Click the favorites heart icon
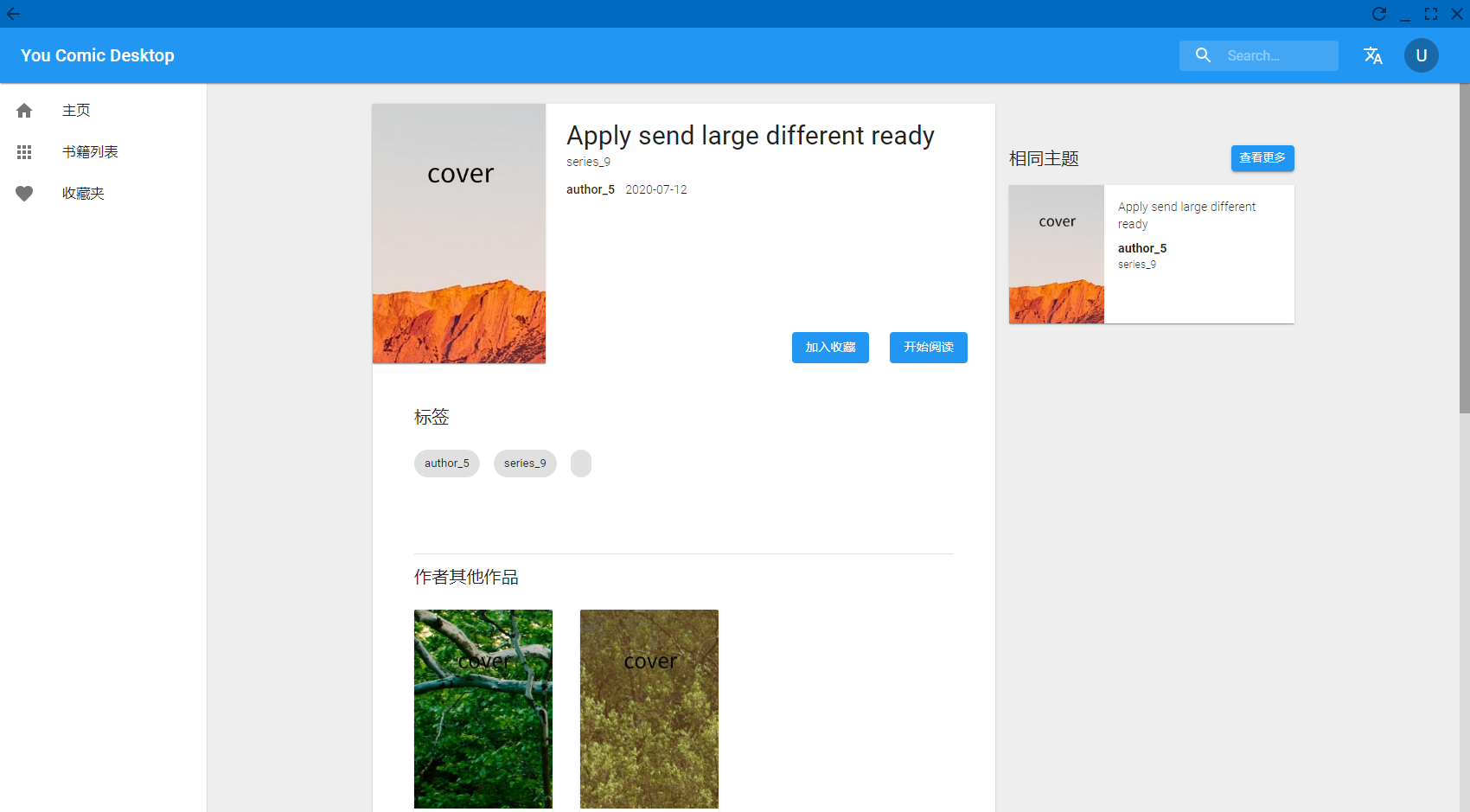Image resolution: width=1470 pixels, height=812 pixels. (24, 194)
